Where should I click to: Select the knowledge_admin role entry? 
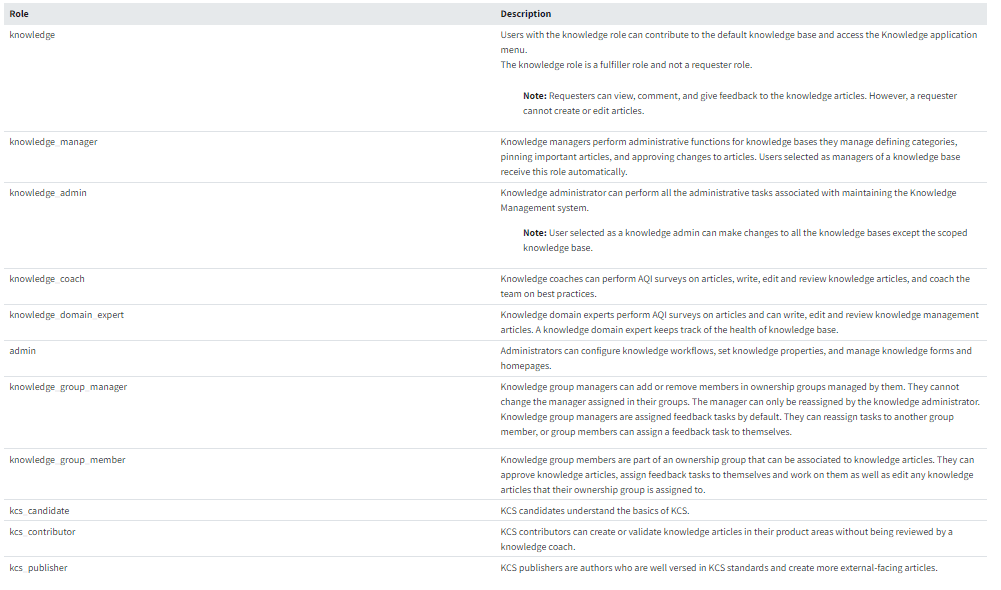(48, 193)
